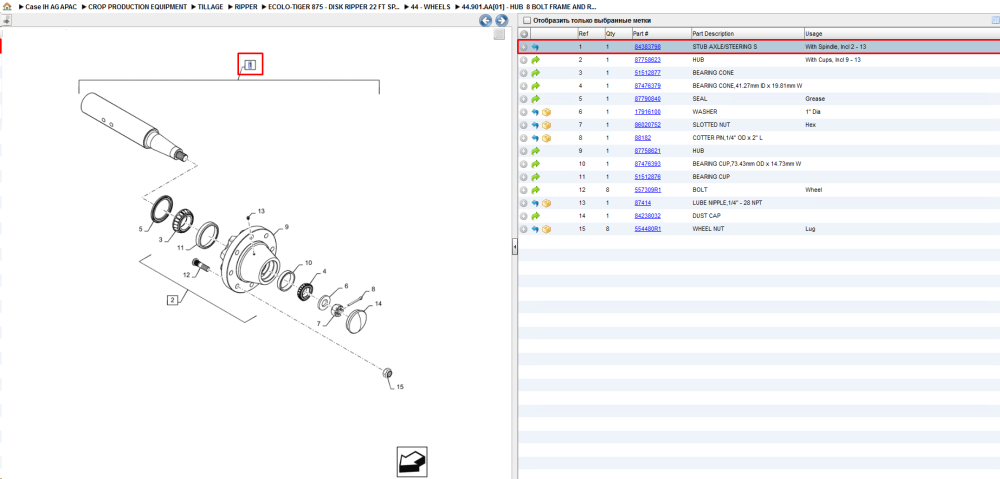1000x479 pixels.
Task: Click the blue arrow in the WASHER row
Action: tap(535, 112)
